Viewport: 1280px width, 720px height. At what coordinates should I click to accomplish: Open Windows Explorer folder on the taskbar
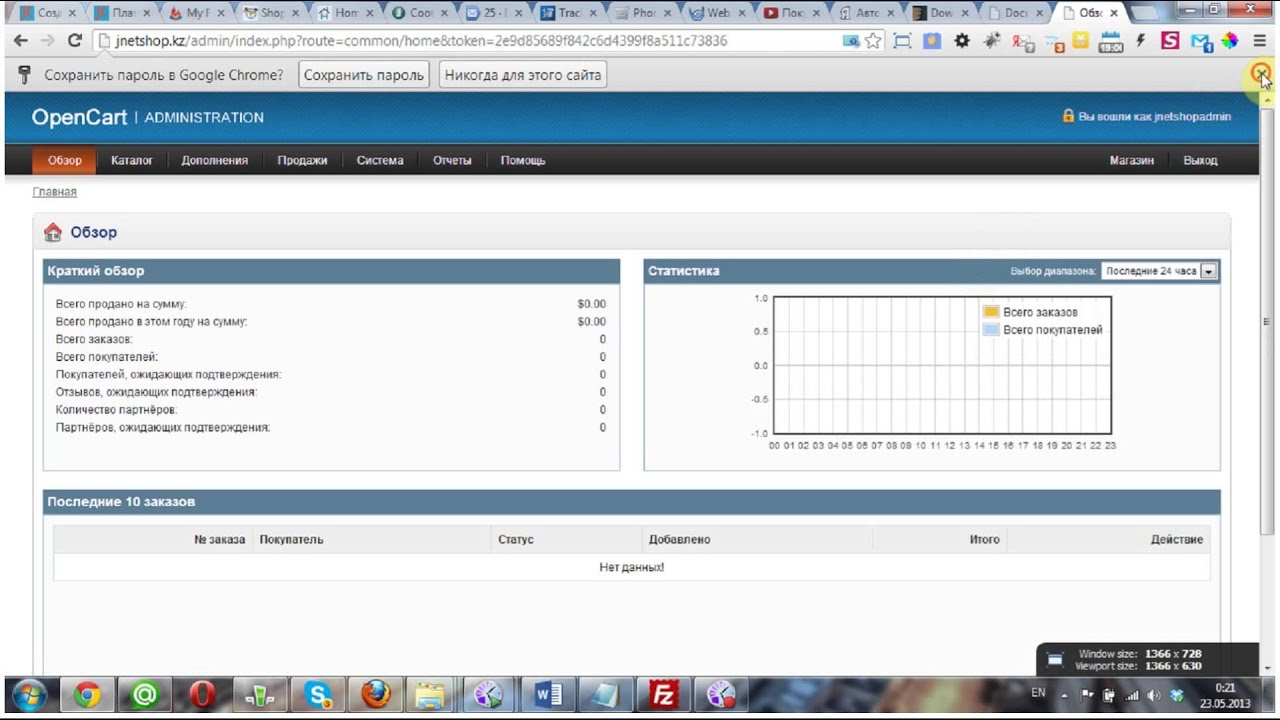430,694
